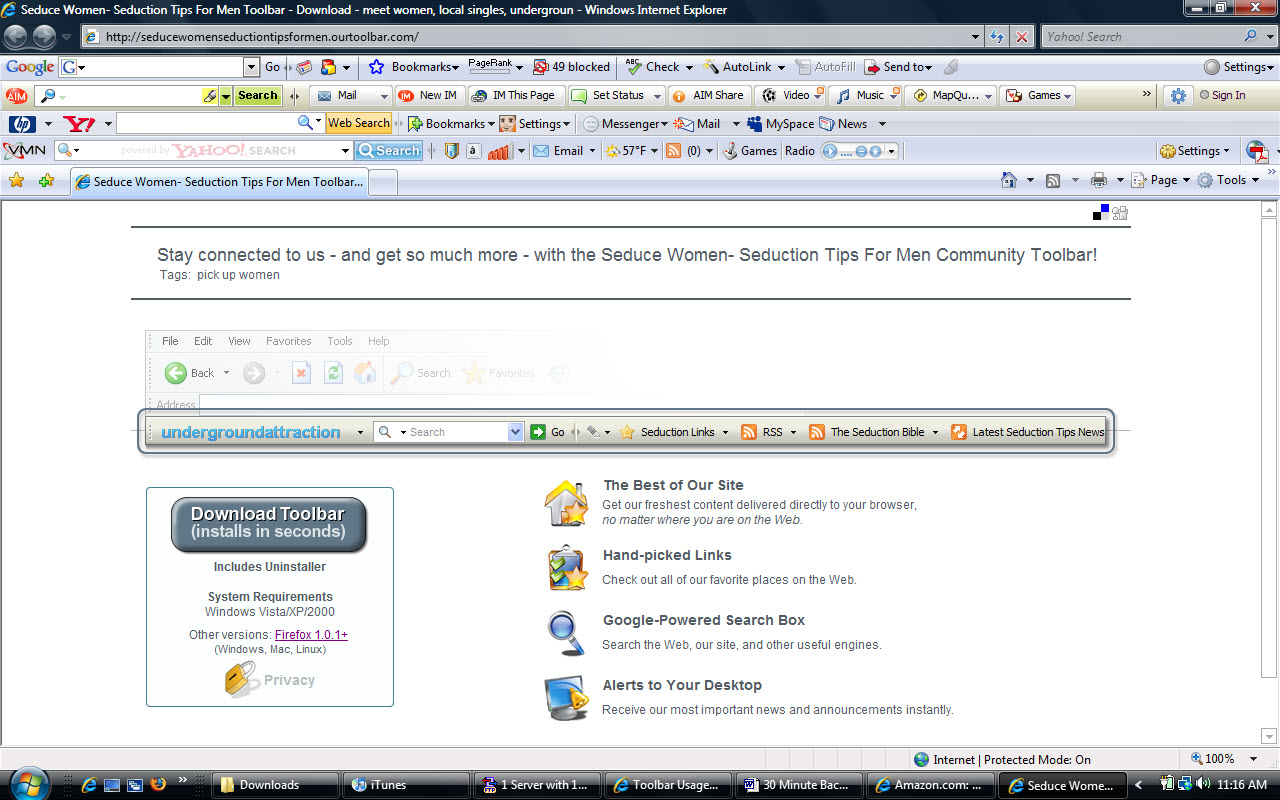Click the Yahoo Y! logo icon
The image size is (1280, 800).
(78, 124)
